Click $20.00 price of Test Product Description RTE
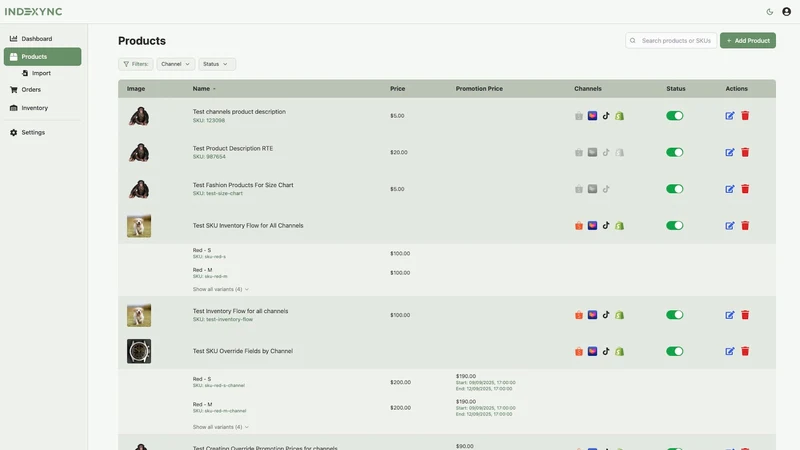 (398, 153)
